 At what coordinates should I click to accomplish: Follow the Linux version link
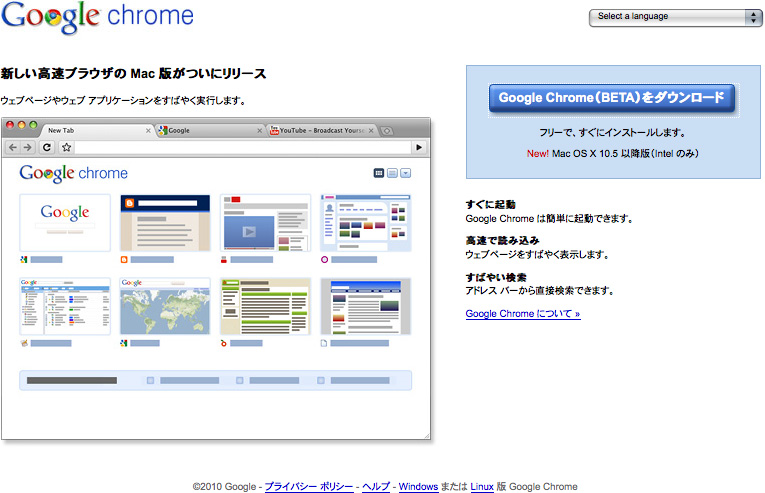point(482,487)
